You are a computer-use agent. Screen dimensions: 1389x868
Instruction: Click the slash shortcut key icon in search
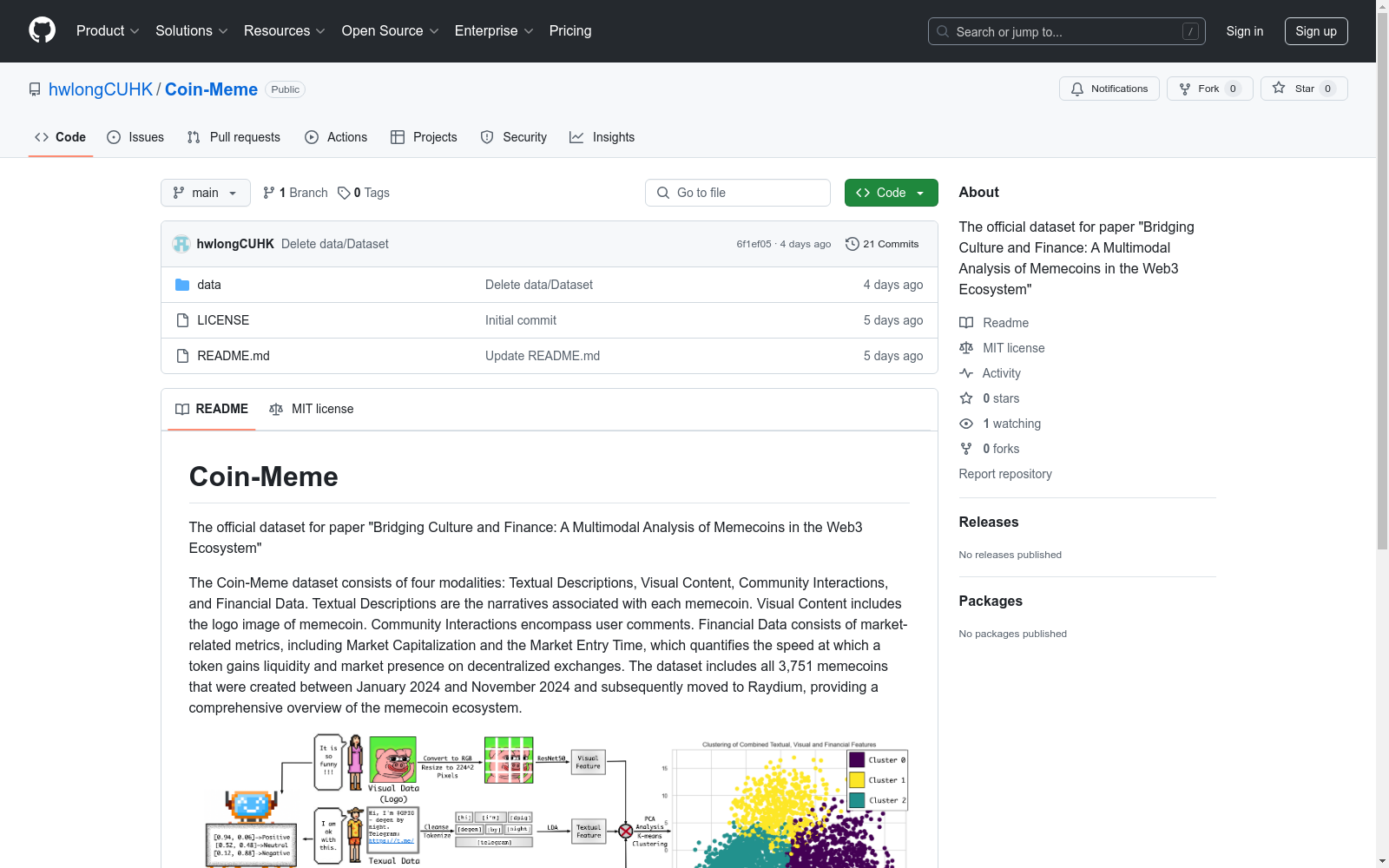point(1190,31)
